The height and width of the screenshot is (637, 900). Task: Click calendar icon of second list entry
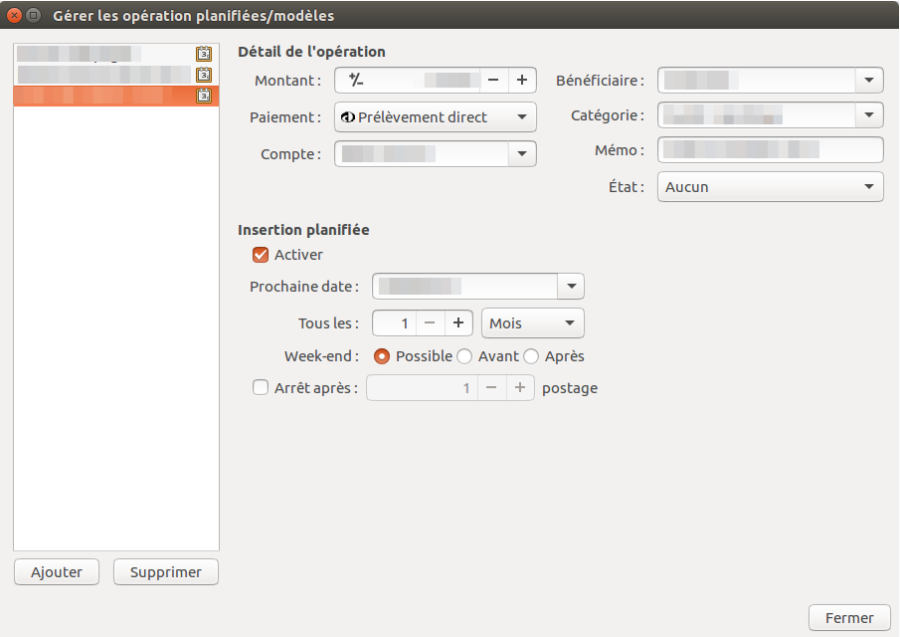coord(204,75)
